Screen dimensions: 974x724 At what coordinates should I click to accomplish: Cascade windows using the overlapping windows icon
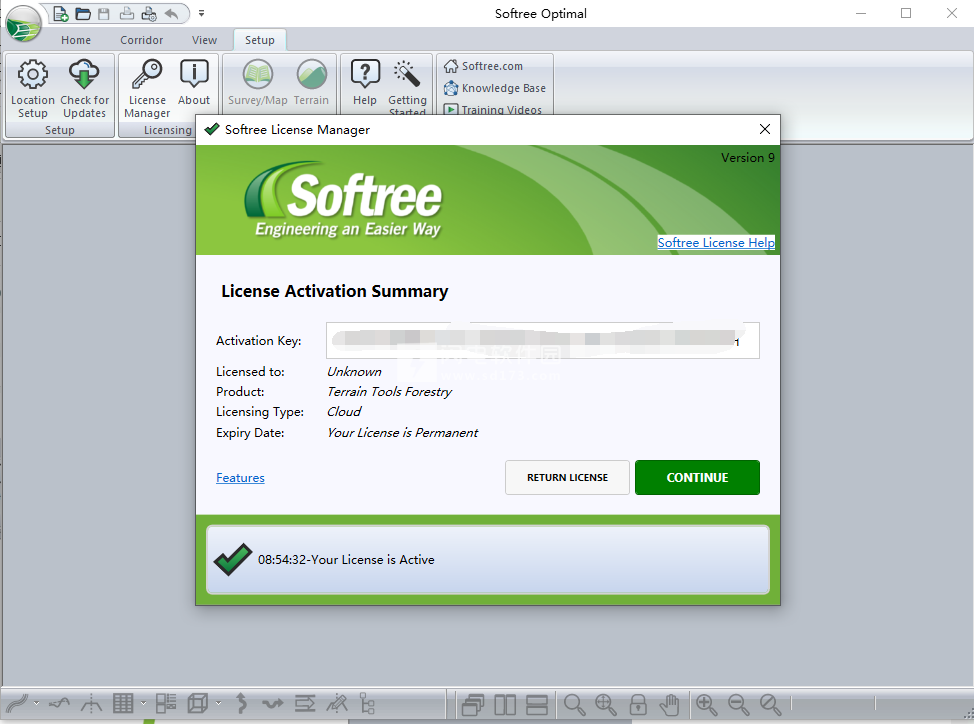click(x=473, y=705)
